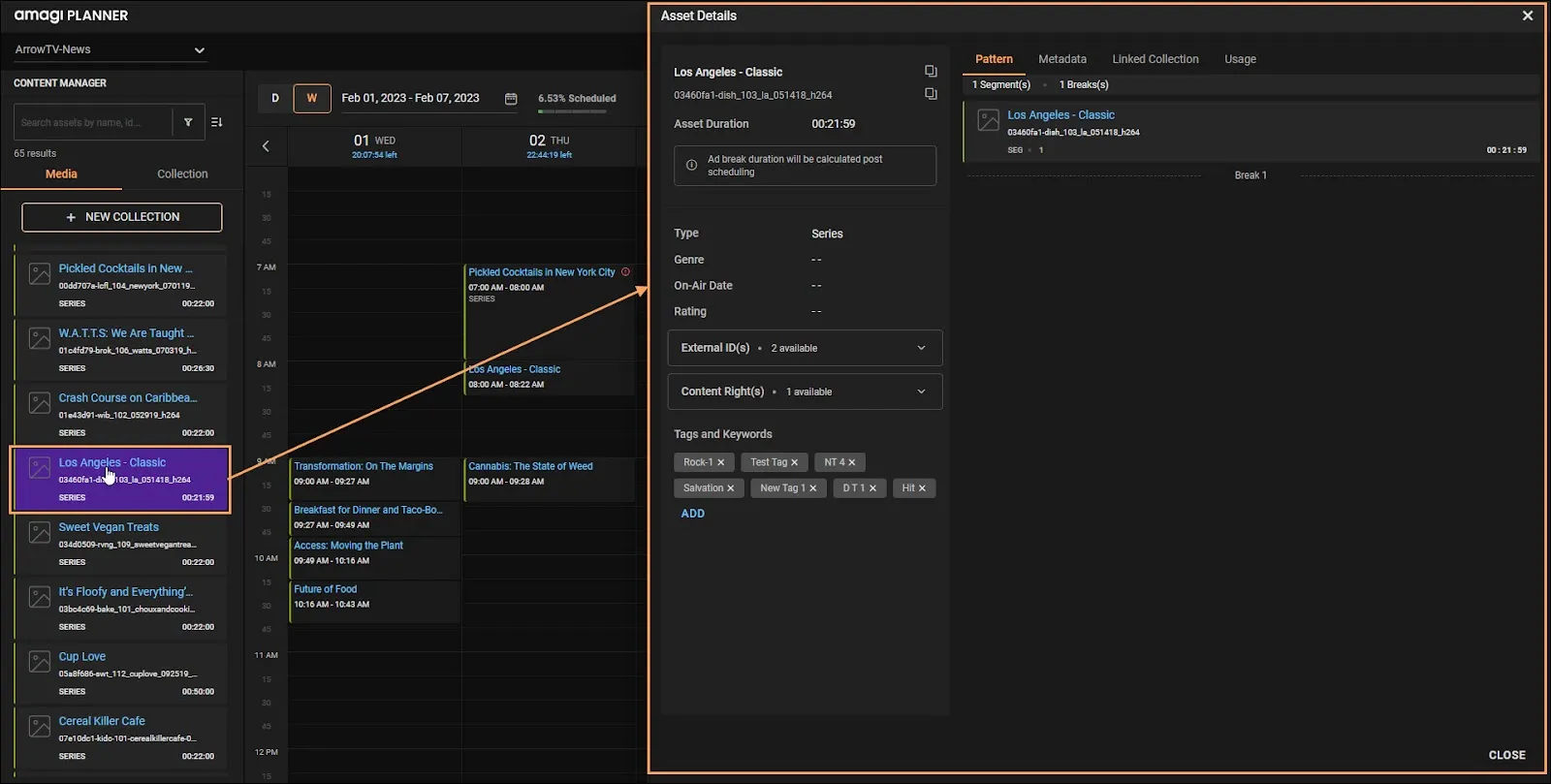Open the calendar date picker icon
The image size is (1551, 784).
[511, 99]
